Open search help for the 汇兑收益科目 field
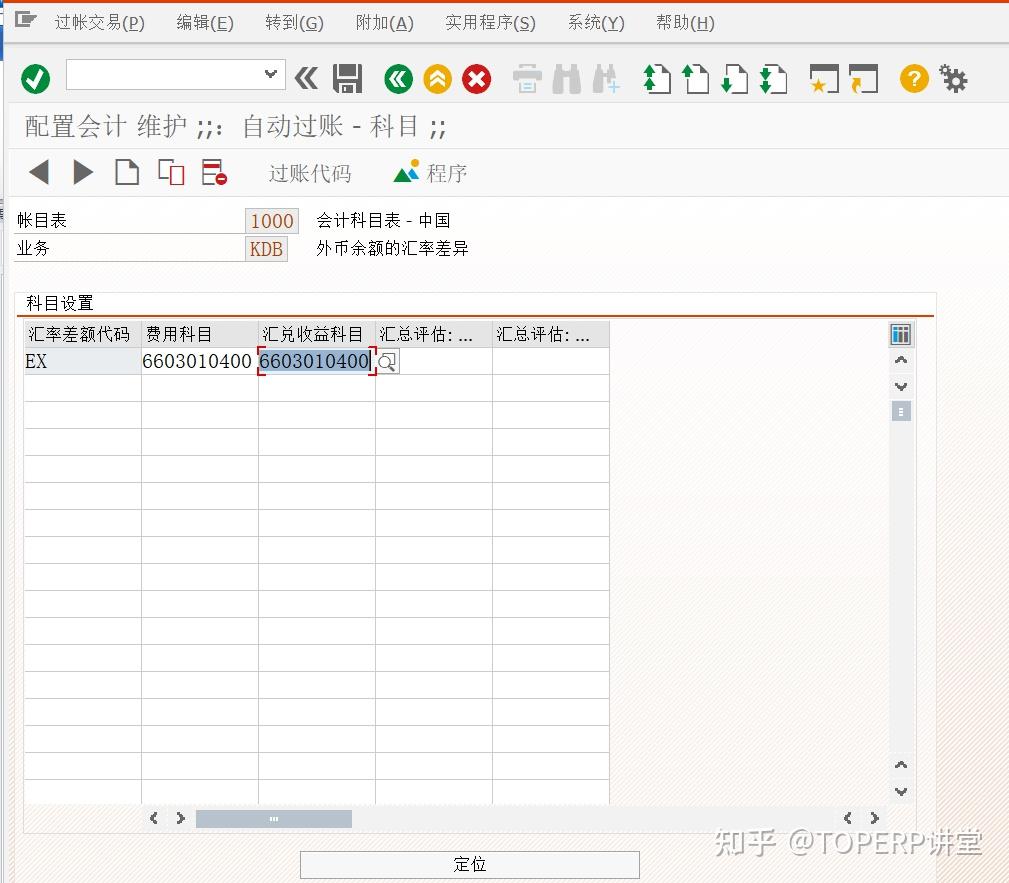The height and width of the screenshot is (883, 1009). pyautogui.click(x=387, y=361)
